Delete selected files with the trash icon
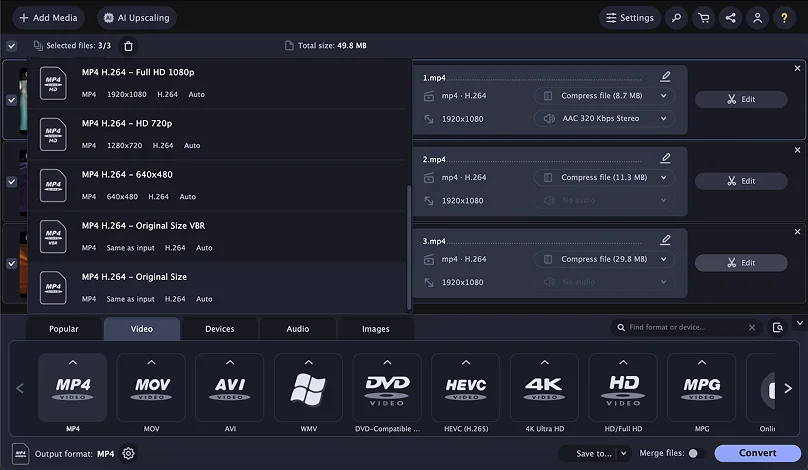 click(x=128, y=46)
